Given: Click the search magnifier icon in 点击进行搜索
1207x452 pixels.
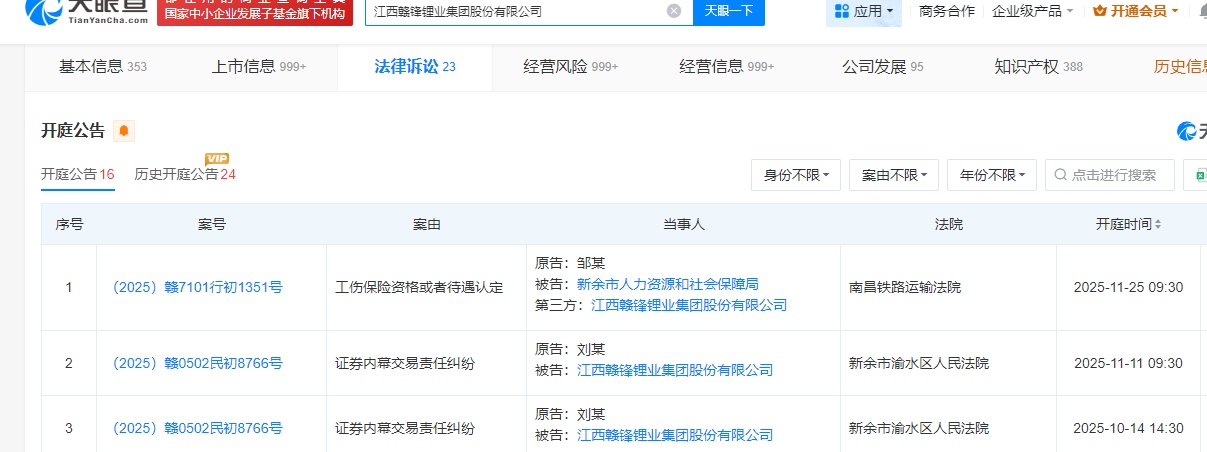Looking at the screenshot, I should pyautogui.click(x=1060, y=175).
